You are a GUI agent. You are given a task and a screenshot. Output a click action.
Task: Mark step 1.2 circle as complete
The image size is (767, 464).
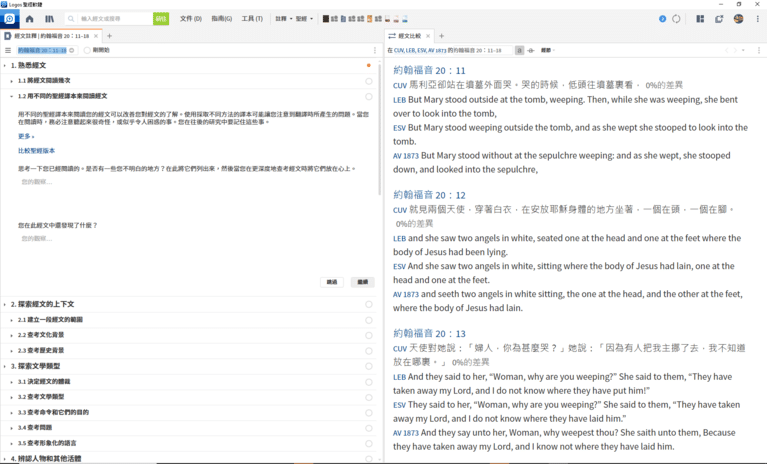(368, 97)
